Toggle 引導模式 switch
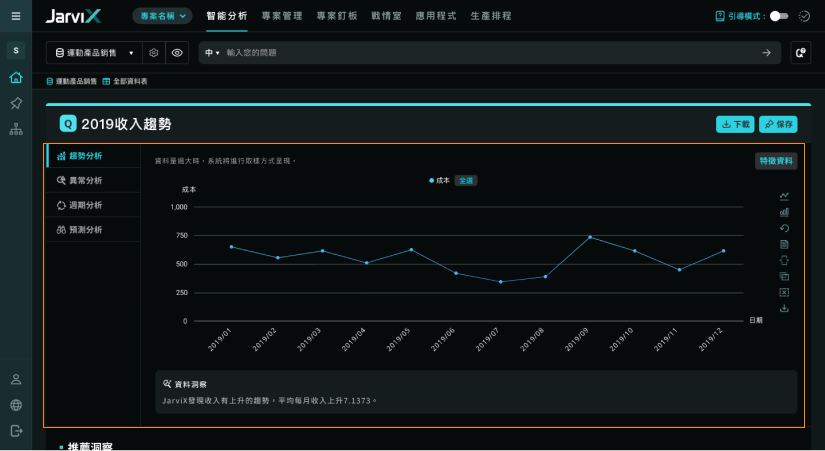825x451 pixels. [x=779, y=16]
